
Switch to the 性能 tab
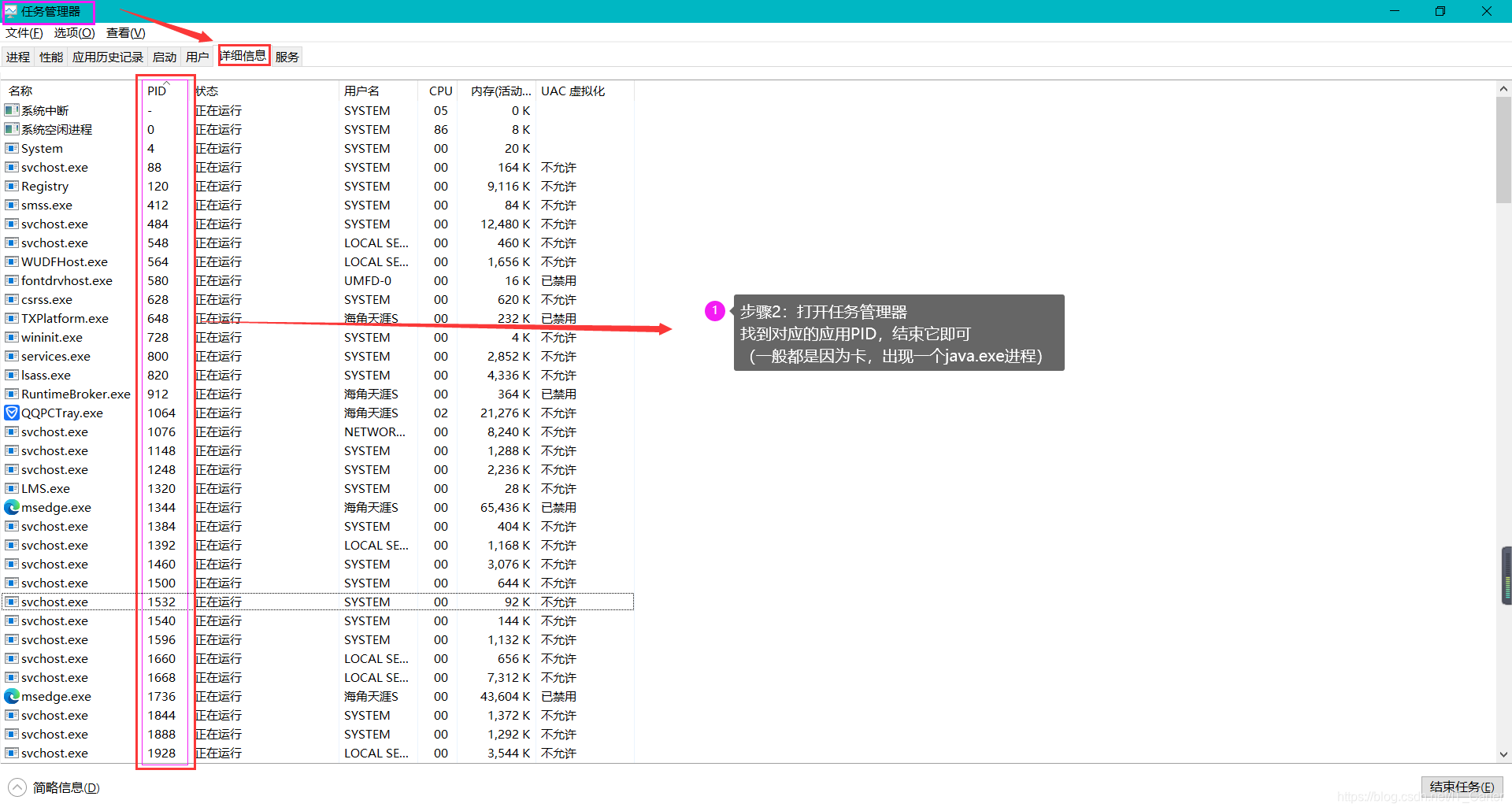coord(51,57)
